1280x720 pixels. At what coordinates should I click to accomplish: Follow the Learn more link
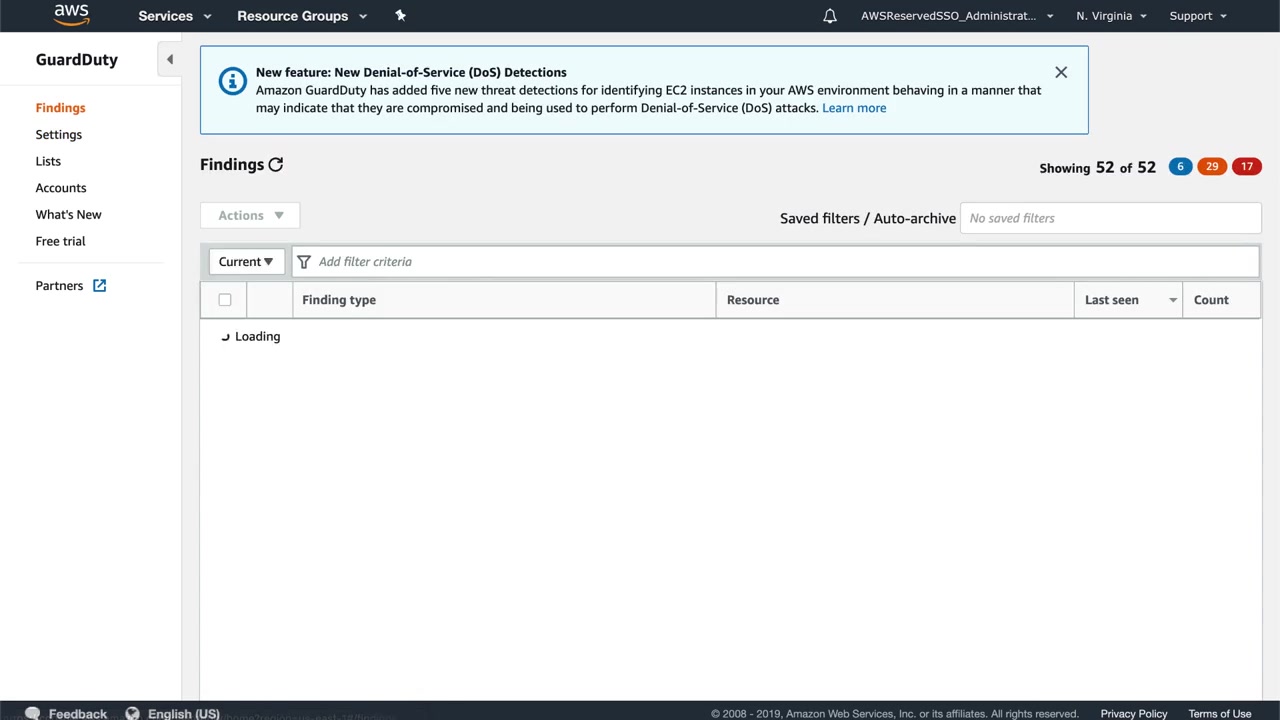(x=854, y=108)
